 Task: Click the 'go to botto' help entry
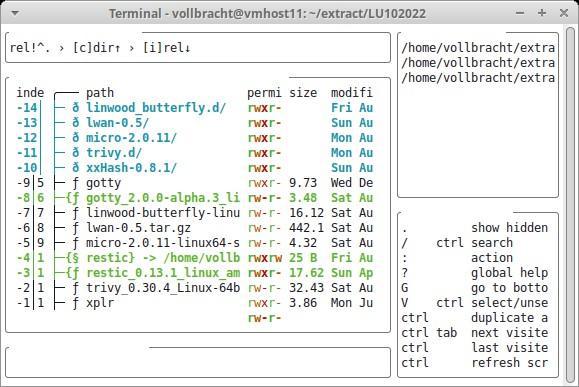coord(509,288)
